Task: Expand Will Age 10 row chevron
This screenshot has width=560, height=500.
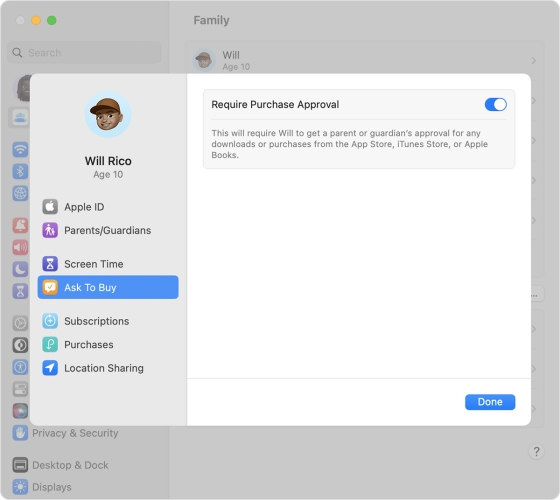Action: [x=534, y=61]
